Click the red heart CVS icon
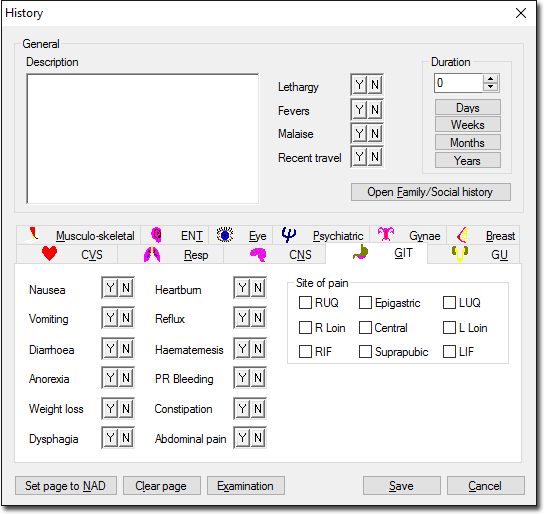The image size is (544, 514). pos(49,254)
